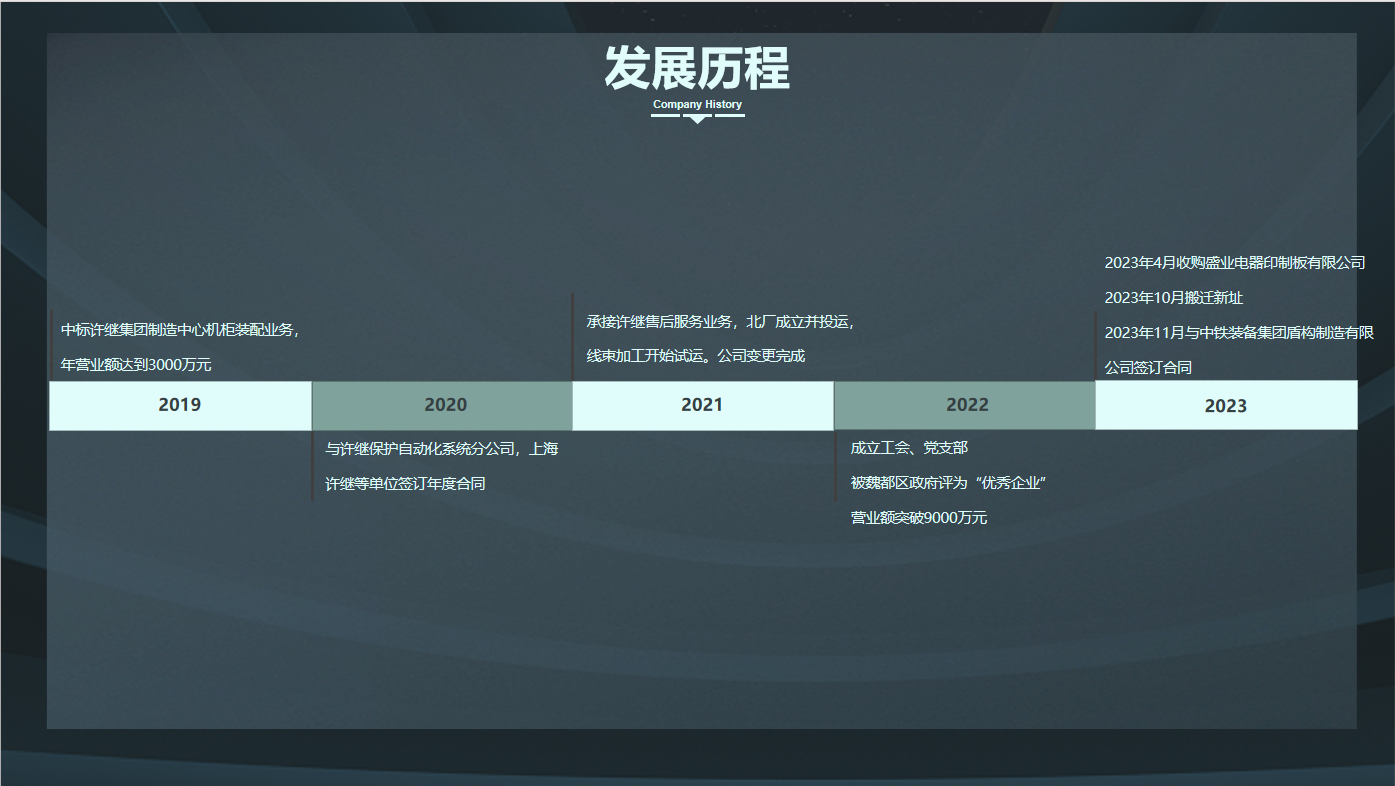Click the 2023 timeline block
Screen dimensions: 1395x786
(1226, 405)
